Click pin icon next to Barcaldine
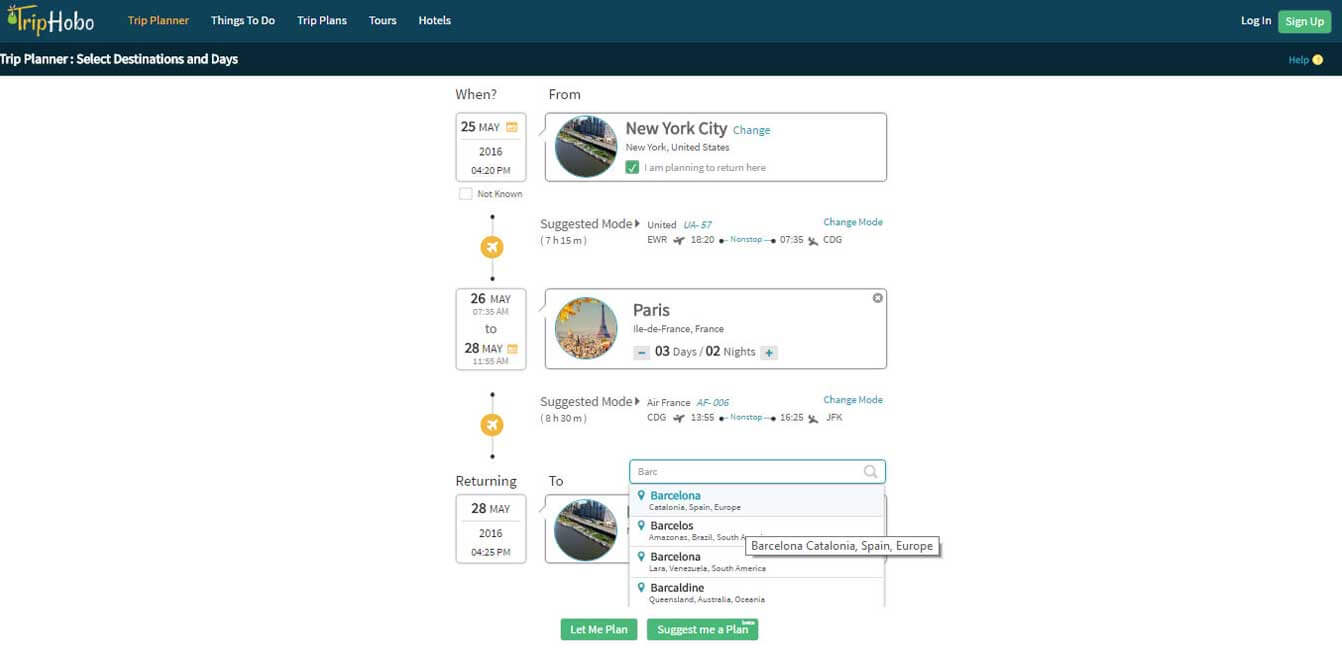Viewport: 1342px width, 664px height. [x=641, y=587]
